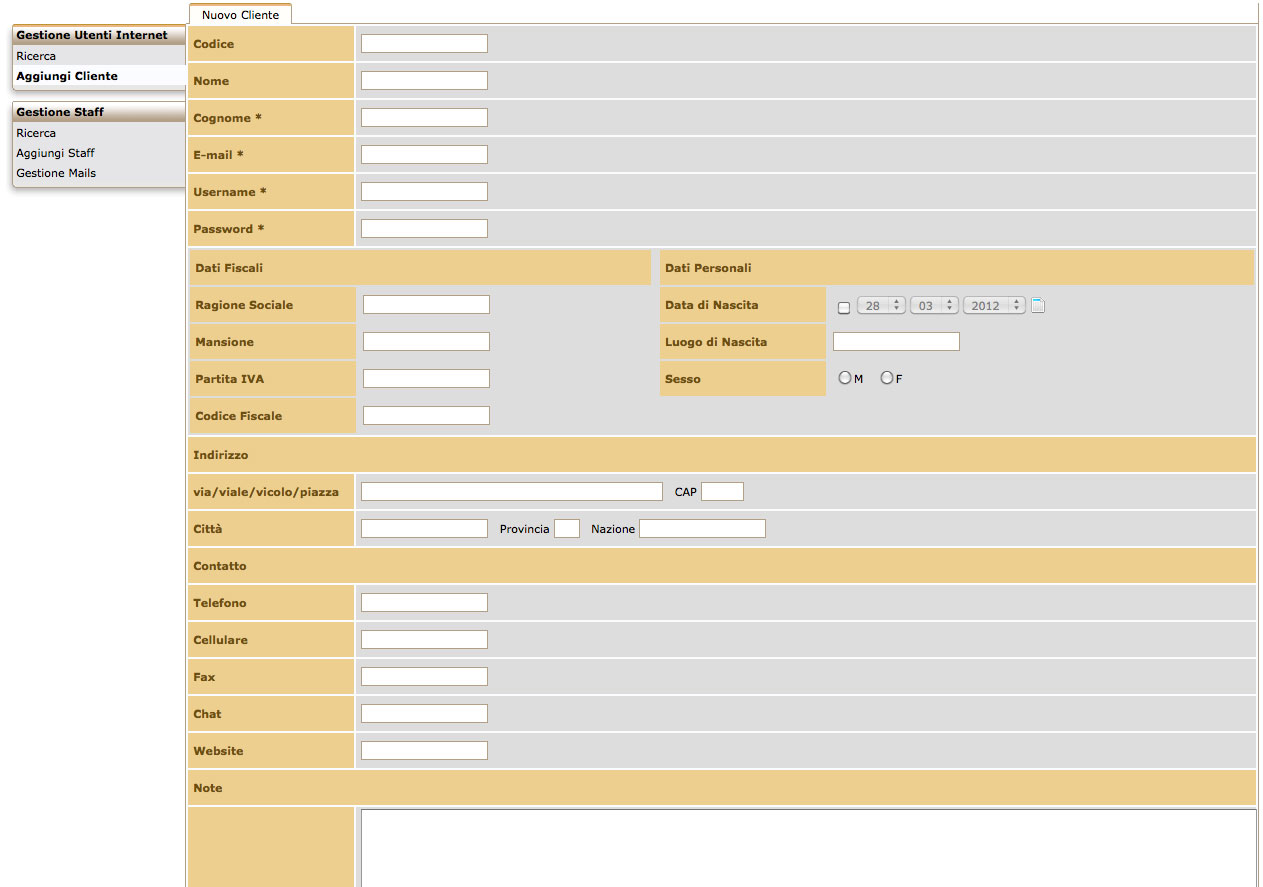Select Aggiungi Cliente in sidebar
Viewport: 1263px width, 887px height.
pyautogui.click(x=67, y=76)
